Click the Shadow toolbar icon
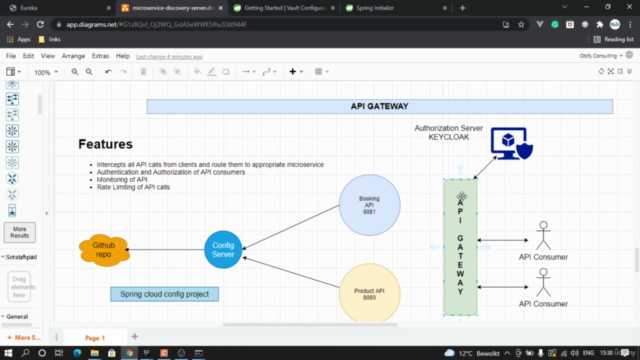This screenshot has width=640, height=360. pyautogui.click(x=226, y=72)
